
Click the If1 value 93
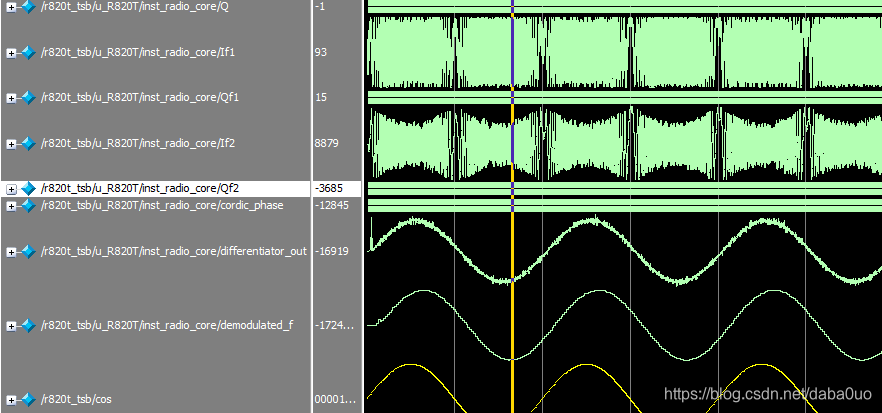click(x=321, y=52)
